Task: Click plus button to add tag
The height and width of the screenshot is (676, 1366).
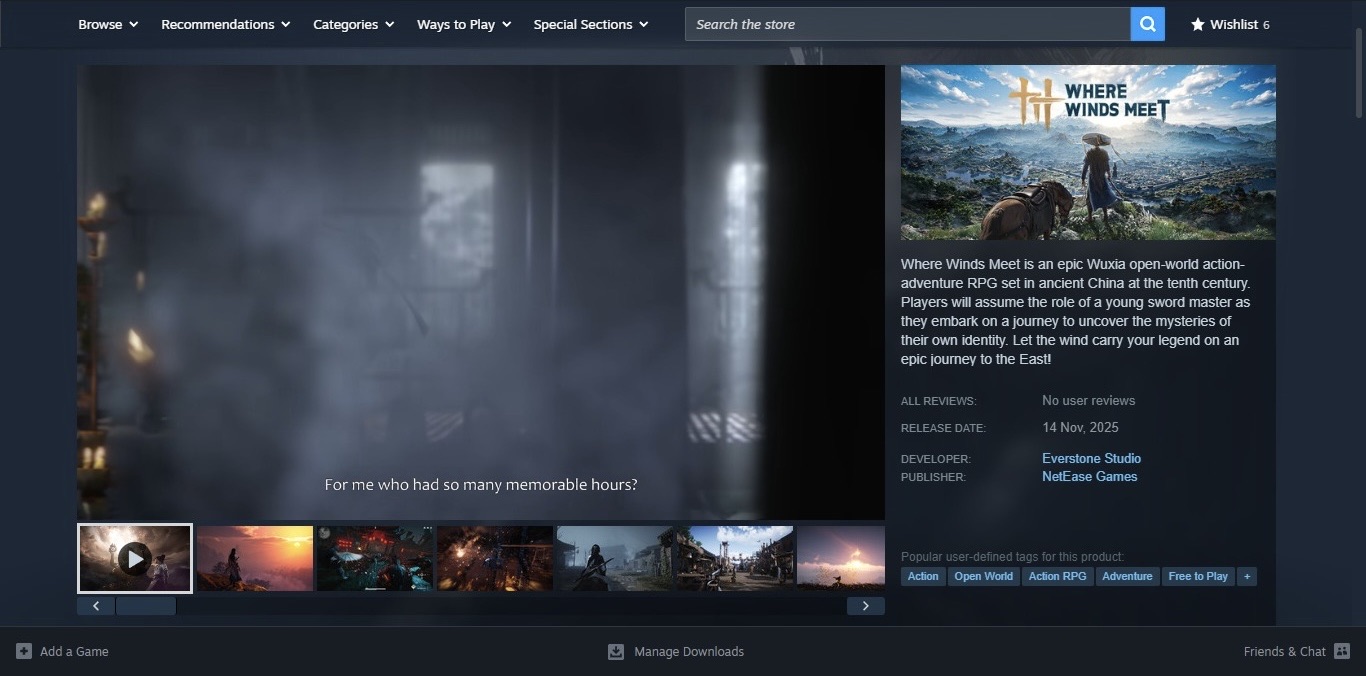Action: click(x=1246, y=576)
